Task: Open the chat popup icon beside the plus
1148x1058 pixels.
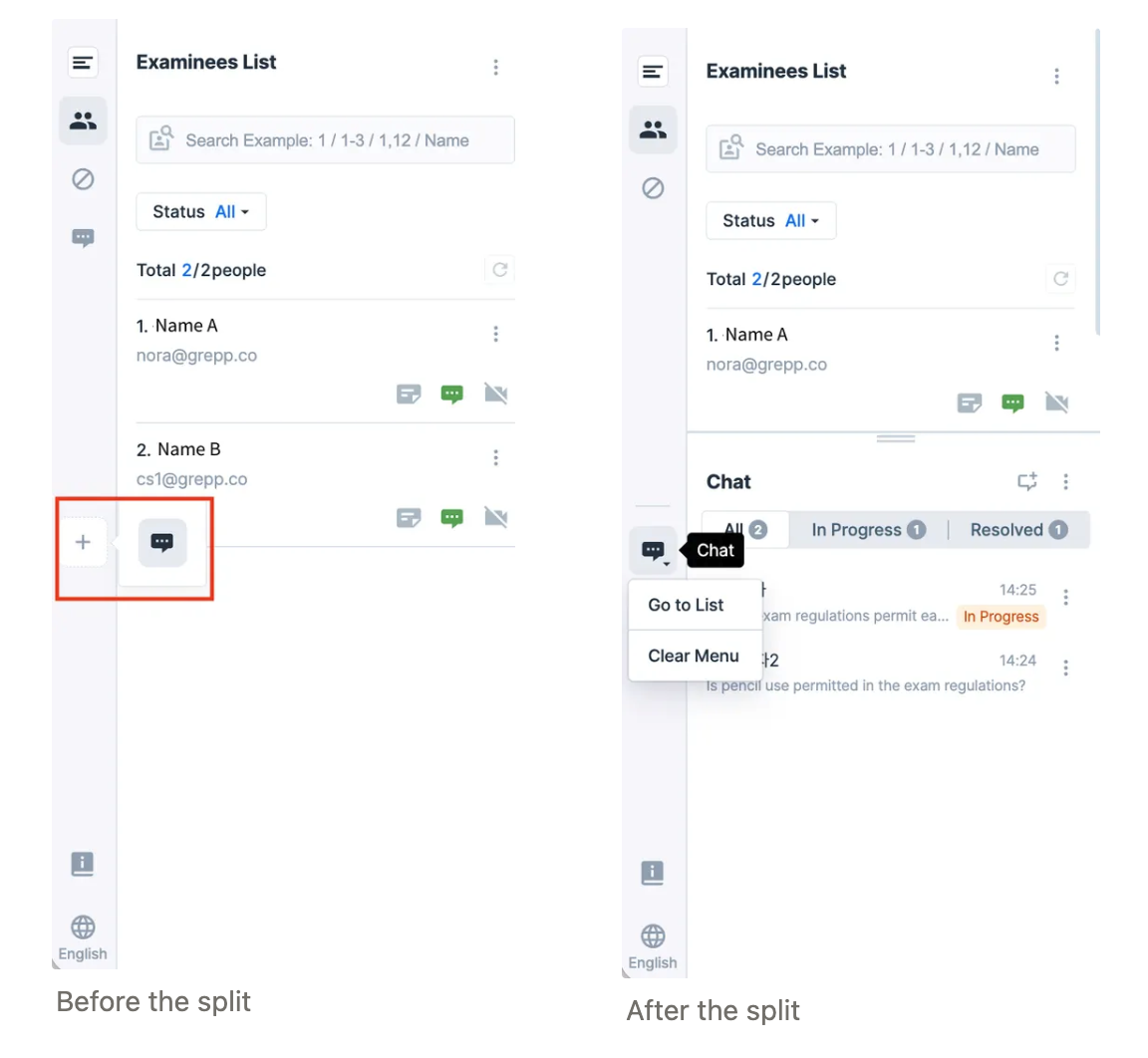Action: point(161,542)
